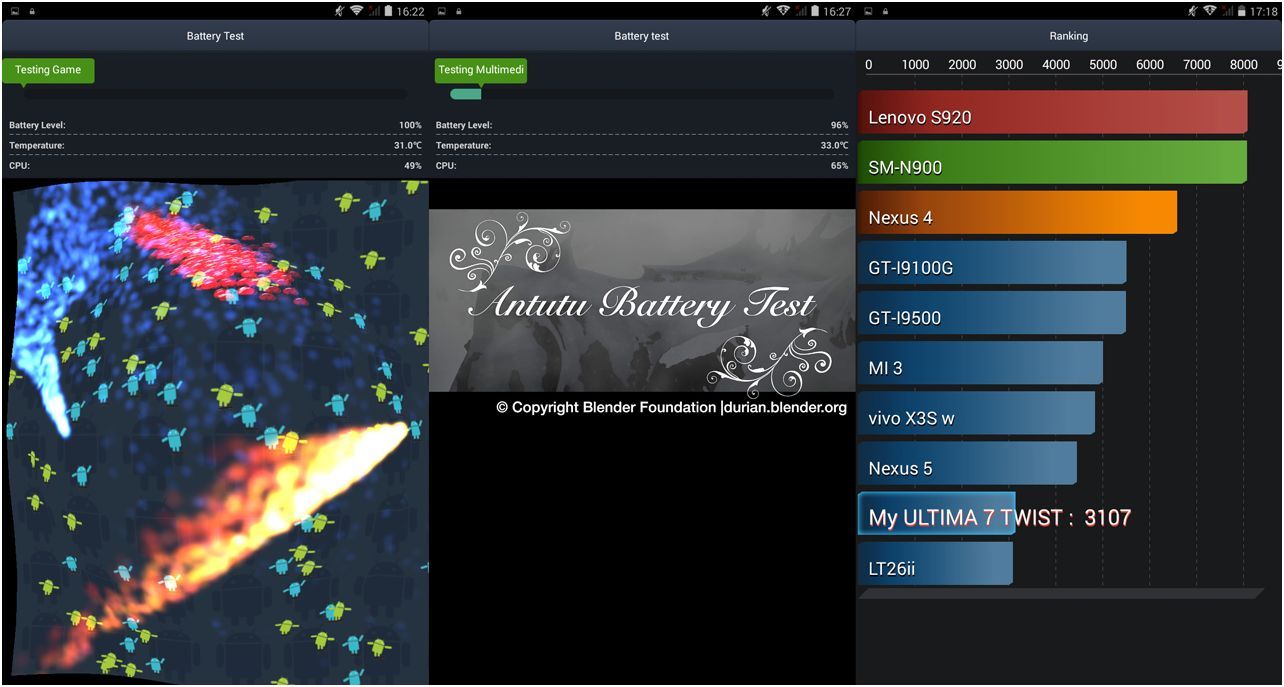This screenshot has height=687, width=1284.
Task: Click the Testing Multimedia green label
Action: pyautogui.click(x=481, y=70)
